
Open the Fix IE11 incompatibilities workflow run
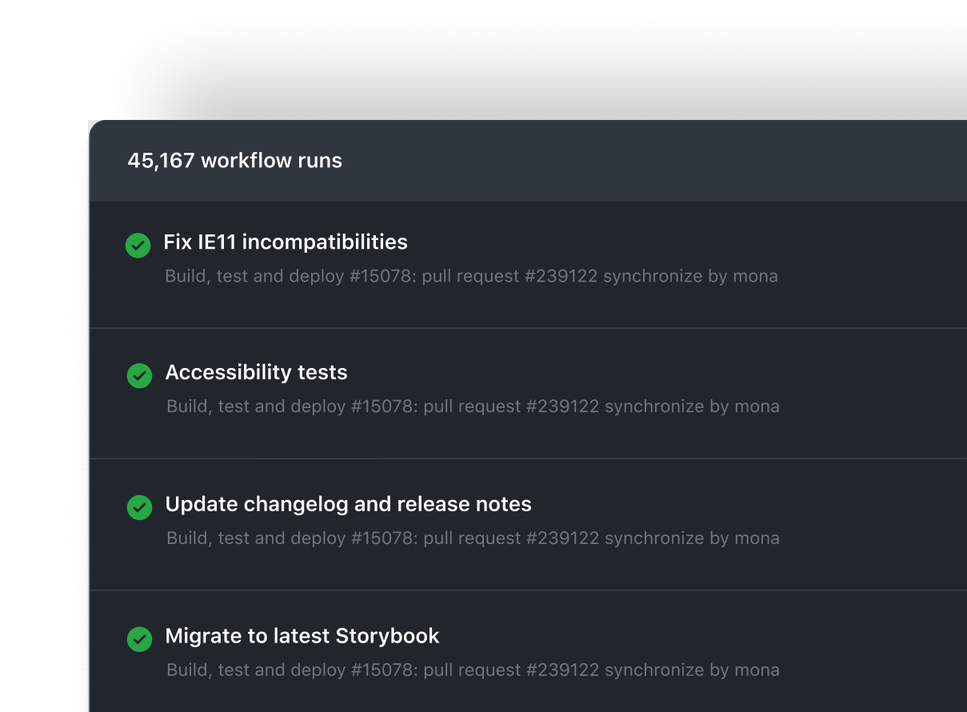point(285,242)
